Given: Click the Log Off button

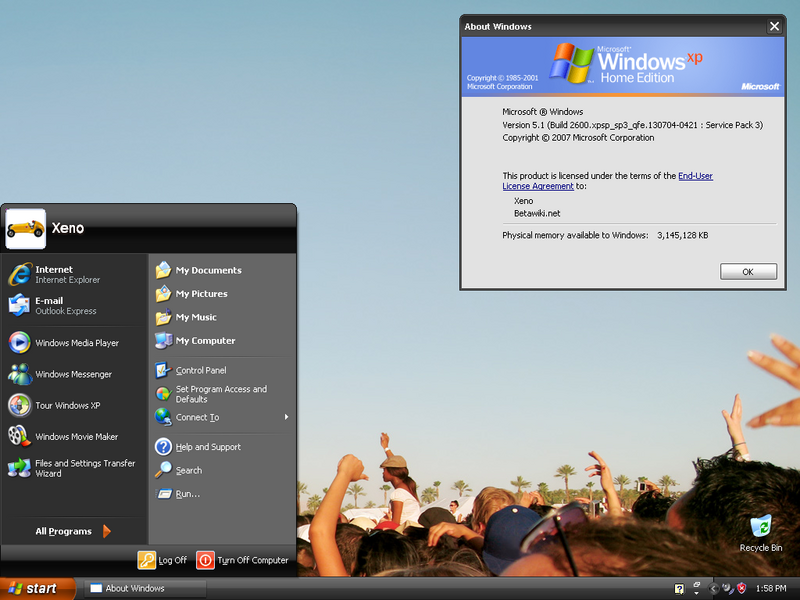Looking at the screenshot, I should point(163,560).
